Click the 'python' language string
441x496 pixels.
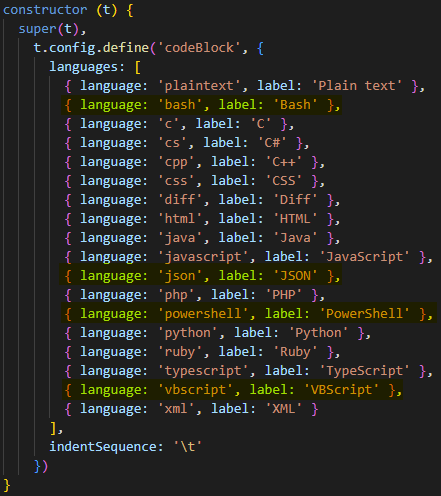click(188, 333)
